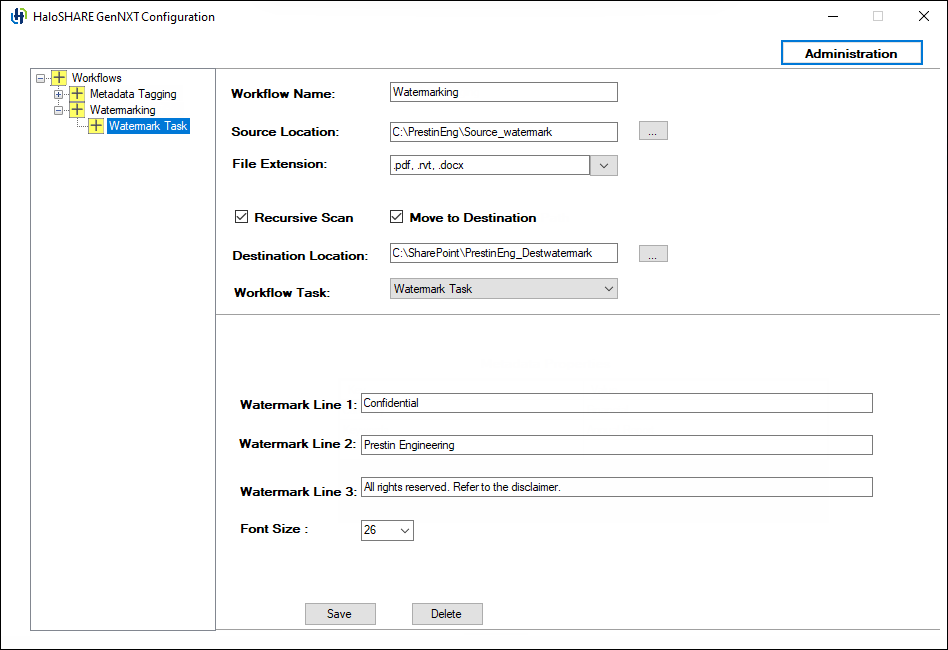The height and width of the screenshot is (650, 948).
Task: Collapse the Watermarking tree node
Action: (58, 110)
